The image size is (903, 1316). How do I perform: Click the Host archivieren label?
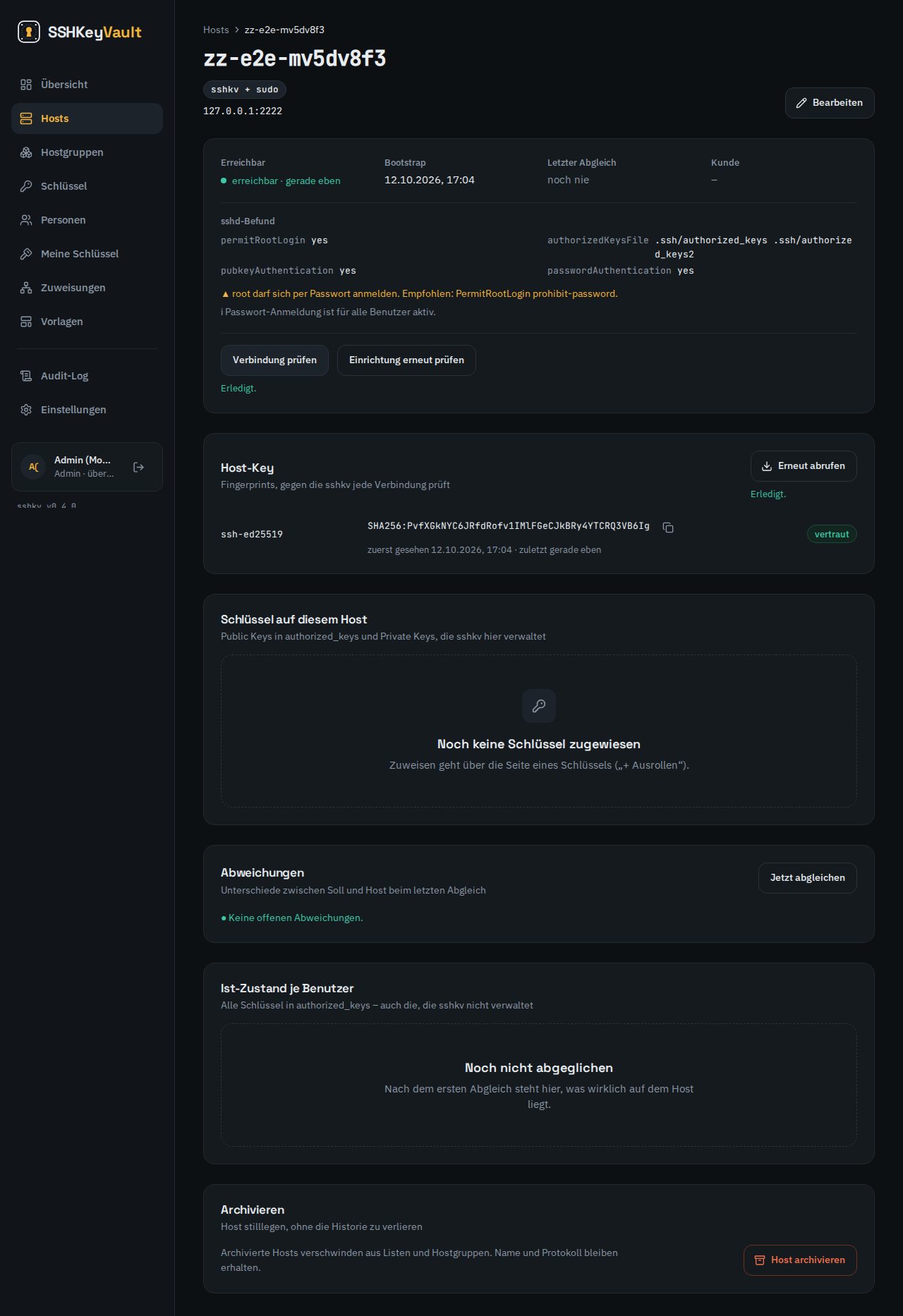[x=808, y=1260]
